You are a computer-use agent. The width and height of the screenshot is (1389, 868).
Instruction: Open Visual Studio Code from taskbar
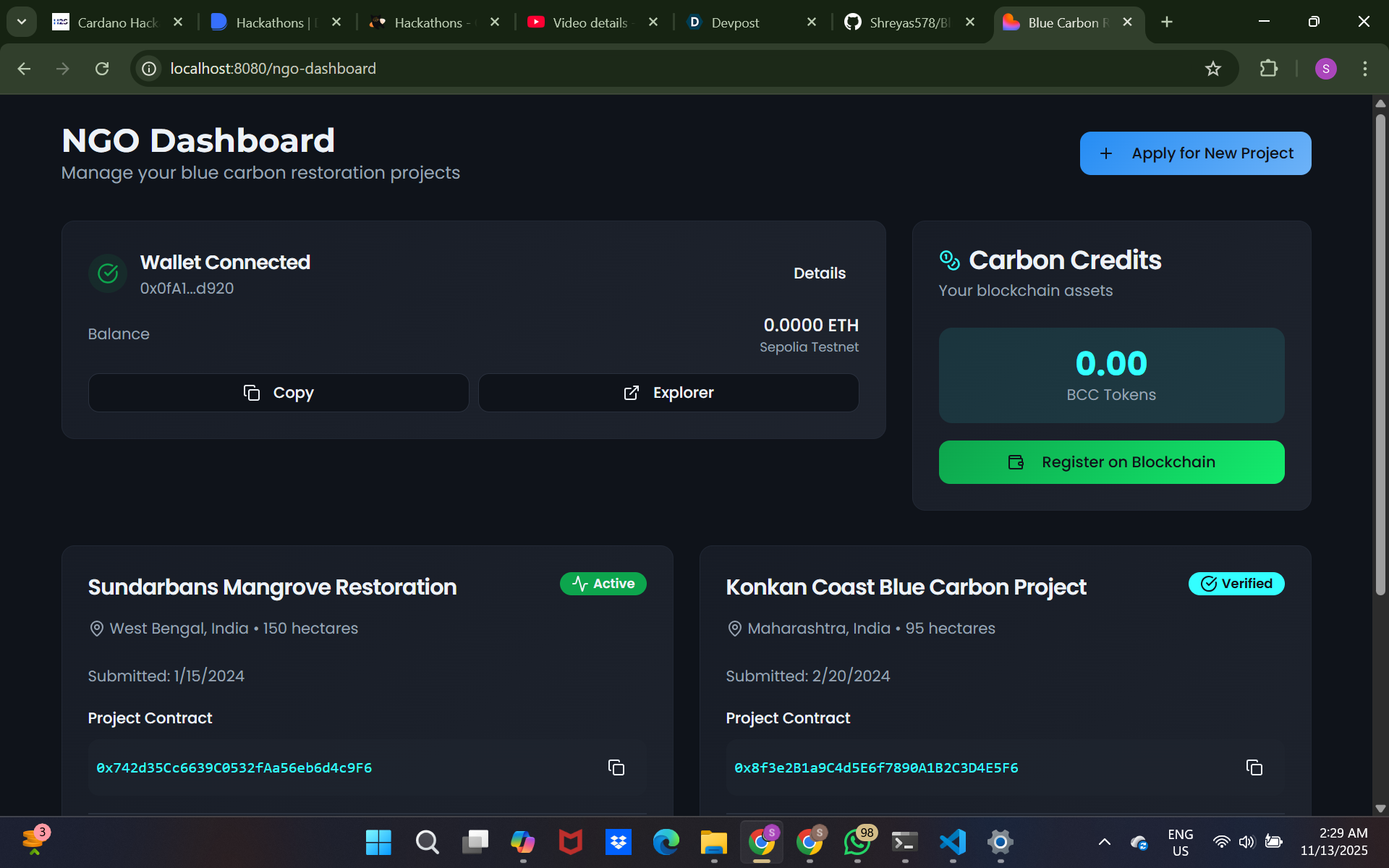click(x=952, y=842)
